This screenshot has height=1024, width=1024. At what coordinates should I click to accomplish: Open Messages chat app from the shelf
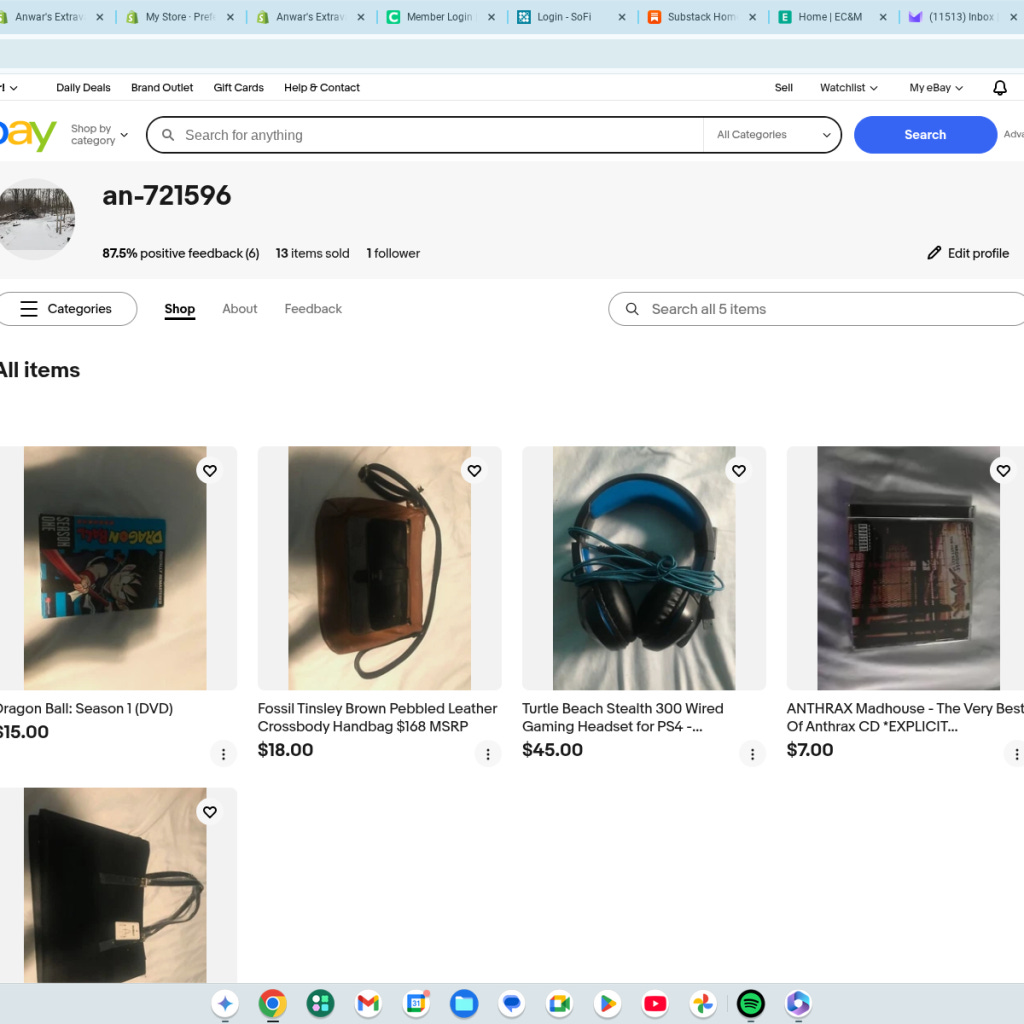[x=512, y=1003]
